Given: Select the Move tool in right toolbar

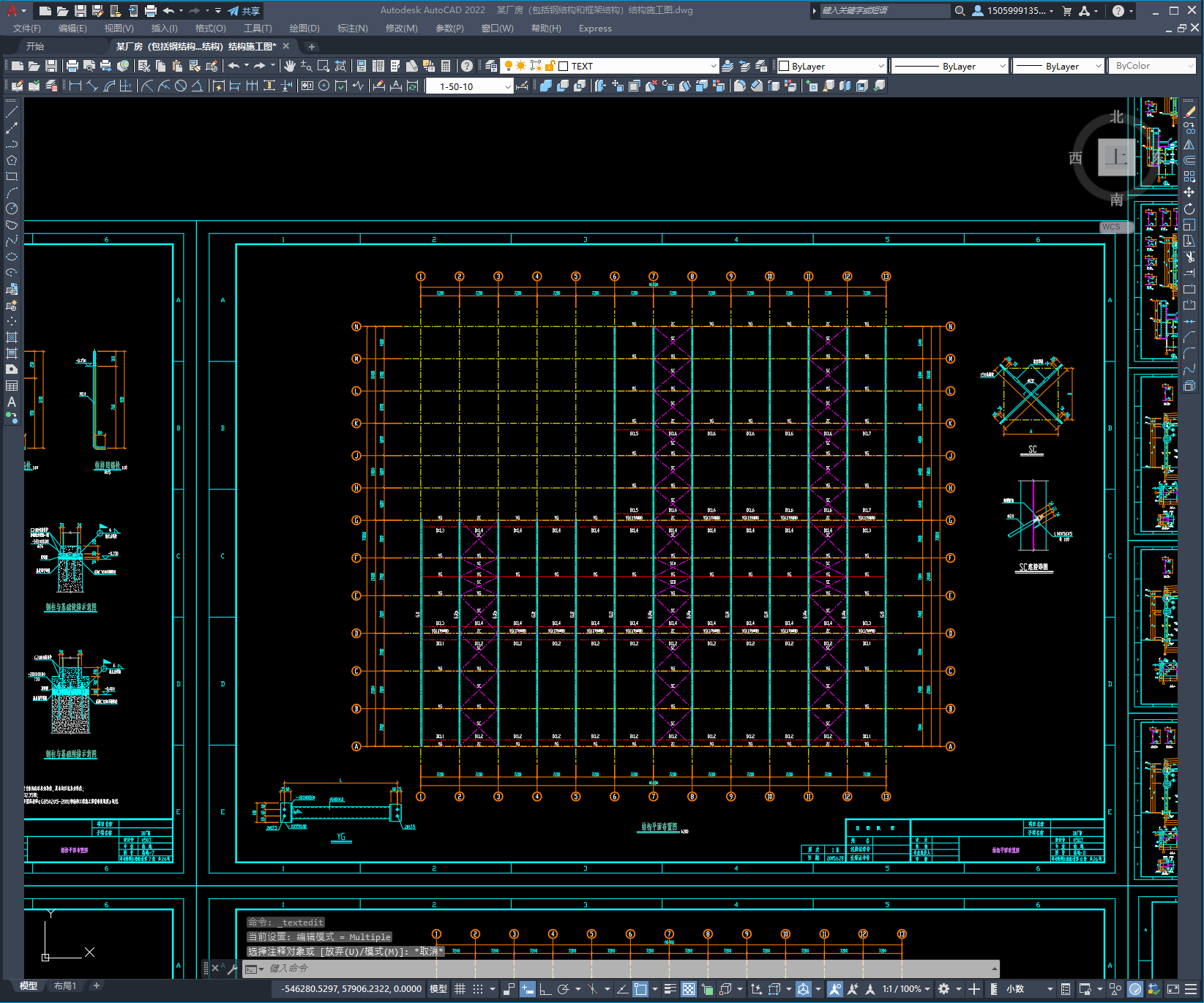Looking at the screenshot, I should 1189,192.
